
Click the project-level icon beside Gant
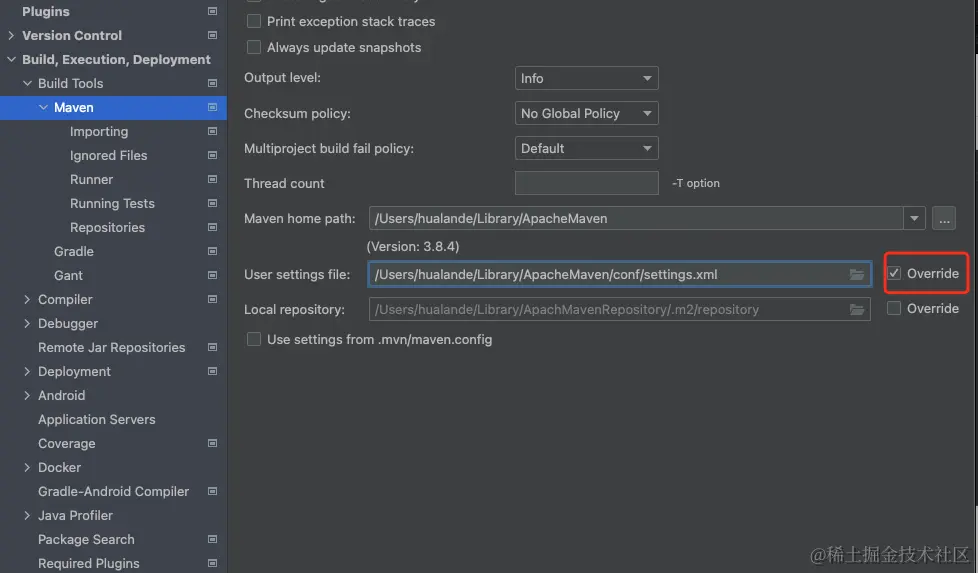click(212, 276)
